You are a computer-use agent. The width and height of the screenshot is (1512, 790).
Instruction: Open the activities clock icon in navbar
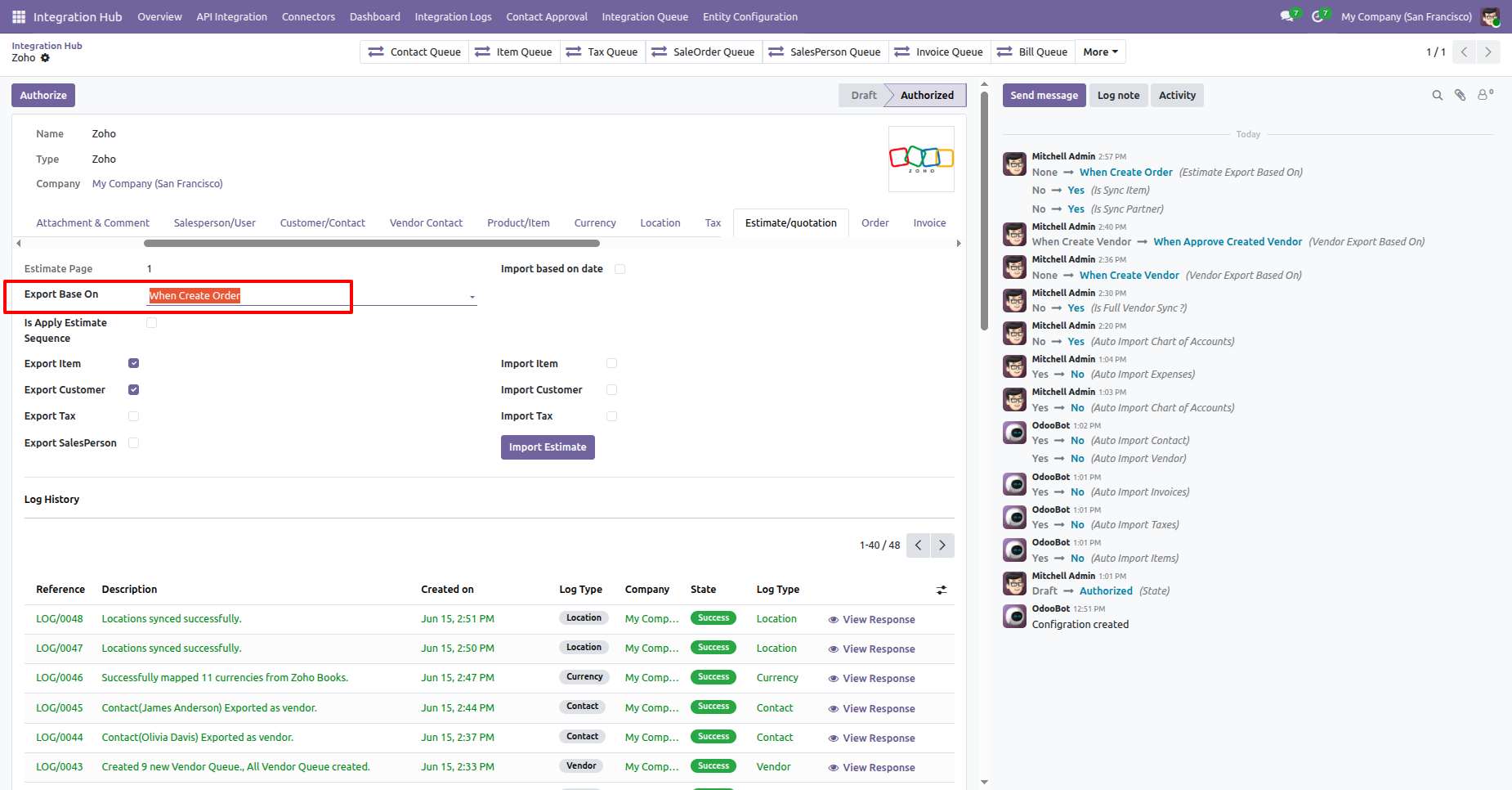pyautogui.click(x=1319, y=16)
